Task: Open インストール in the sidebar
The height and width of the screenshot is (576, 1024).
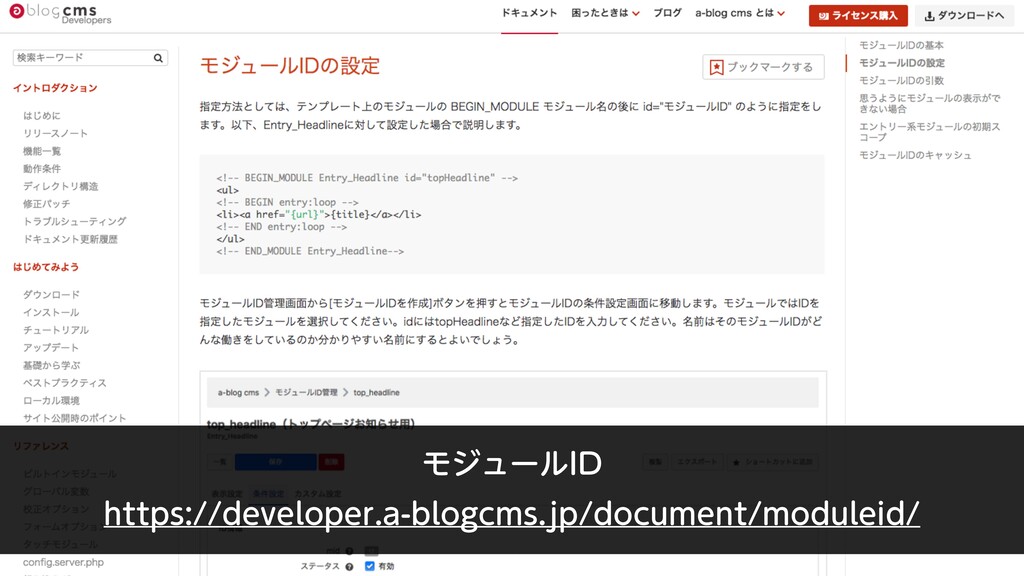Action: coord(51,312)
